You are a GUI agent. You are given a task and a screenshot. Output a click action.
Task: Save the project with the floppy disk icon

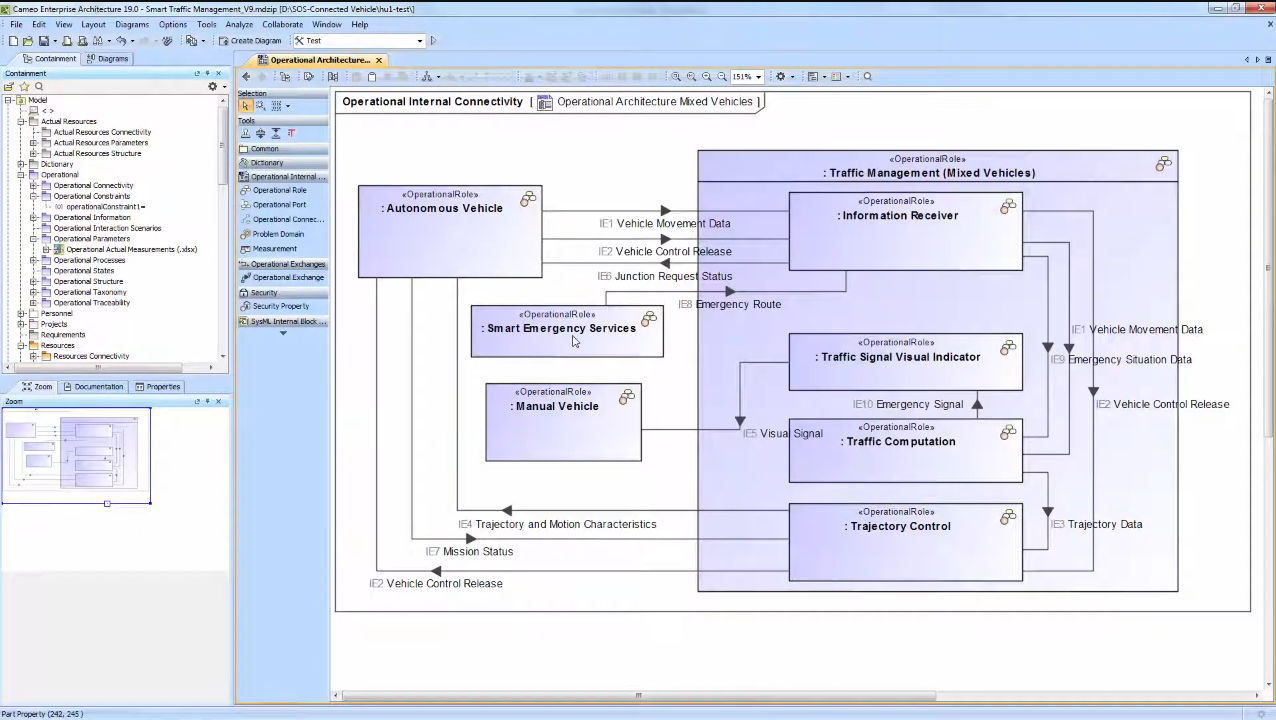coord(44,41)
